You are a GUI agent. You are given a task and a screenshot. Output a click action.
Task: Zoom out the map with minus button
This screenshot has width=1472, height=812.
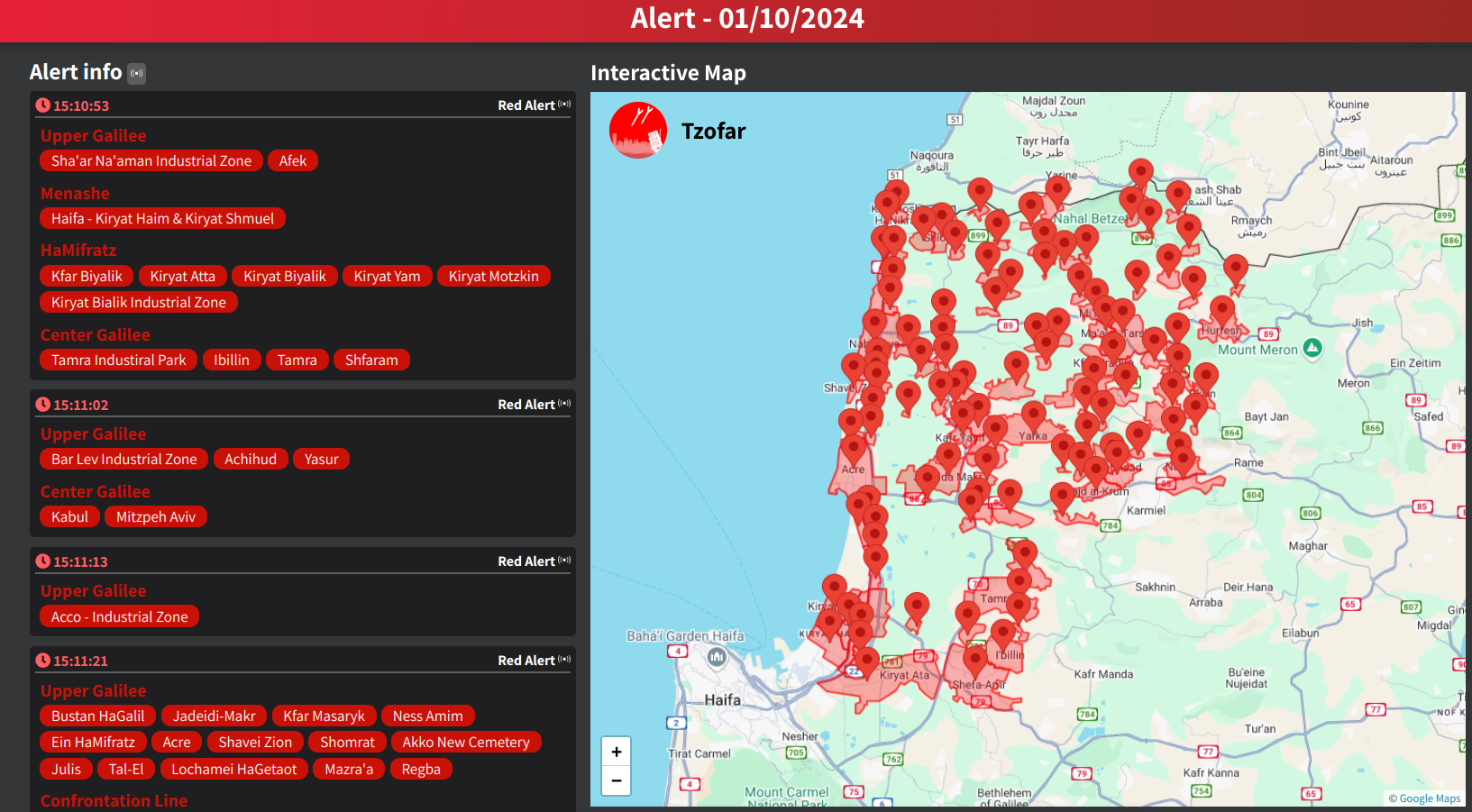pos(617,780)
